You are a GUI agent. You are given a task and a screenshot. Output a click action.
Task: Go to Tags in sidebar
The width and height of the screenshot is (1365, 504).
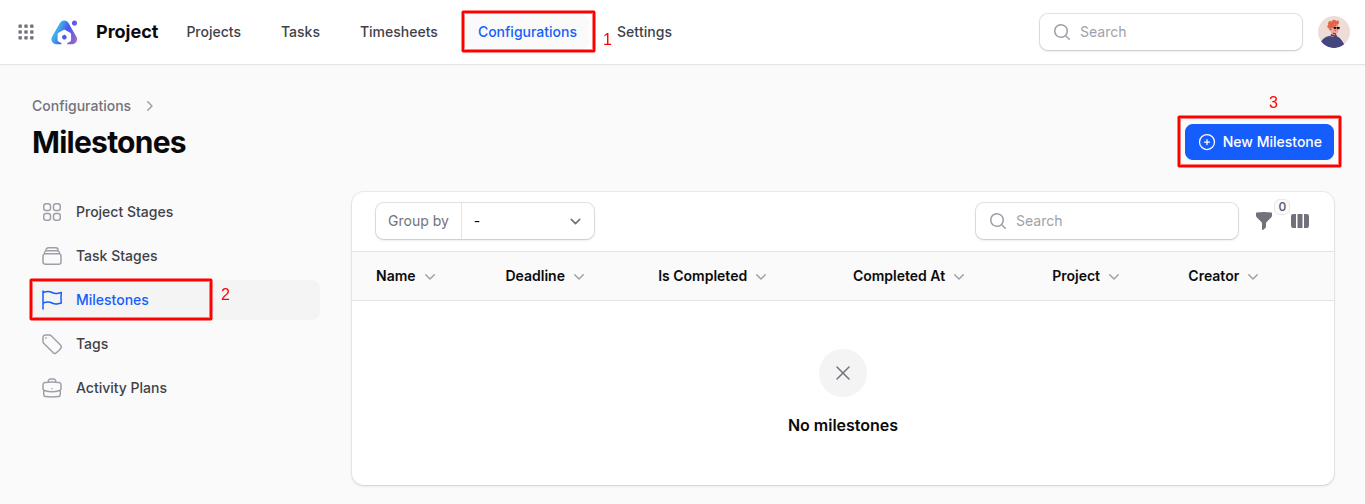(91, 344)
